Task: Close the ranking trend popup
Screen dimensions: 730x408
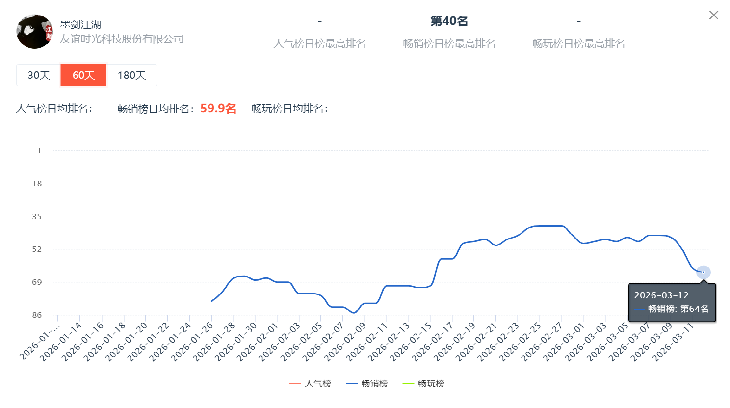Action: (x=712, y=15)
